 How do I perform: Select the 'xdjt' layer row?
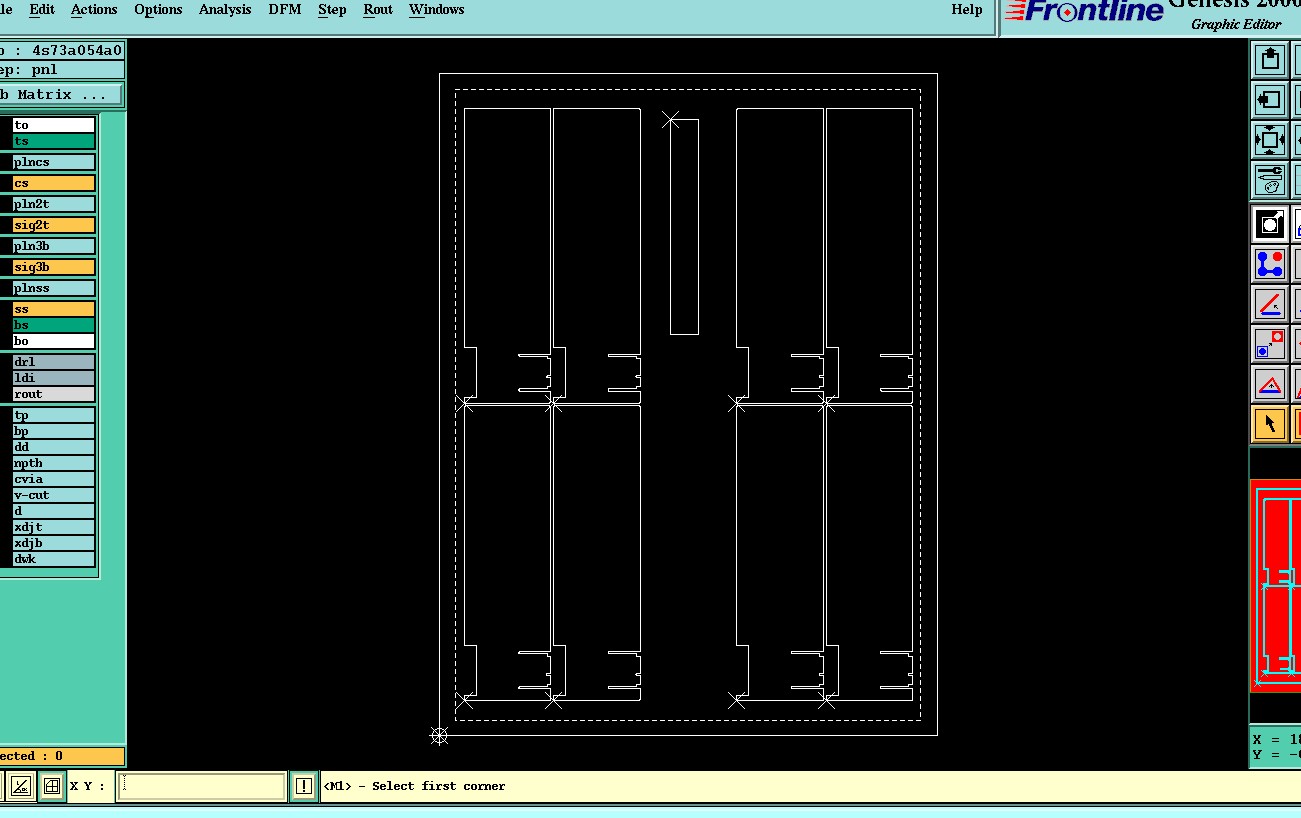[54, 527]
